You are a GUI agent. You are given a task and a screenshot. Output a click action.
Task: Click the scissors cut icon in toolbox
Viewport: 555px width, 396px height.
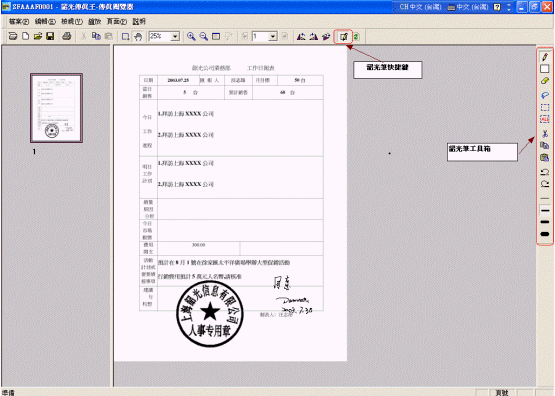click(545, 134)
